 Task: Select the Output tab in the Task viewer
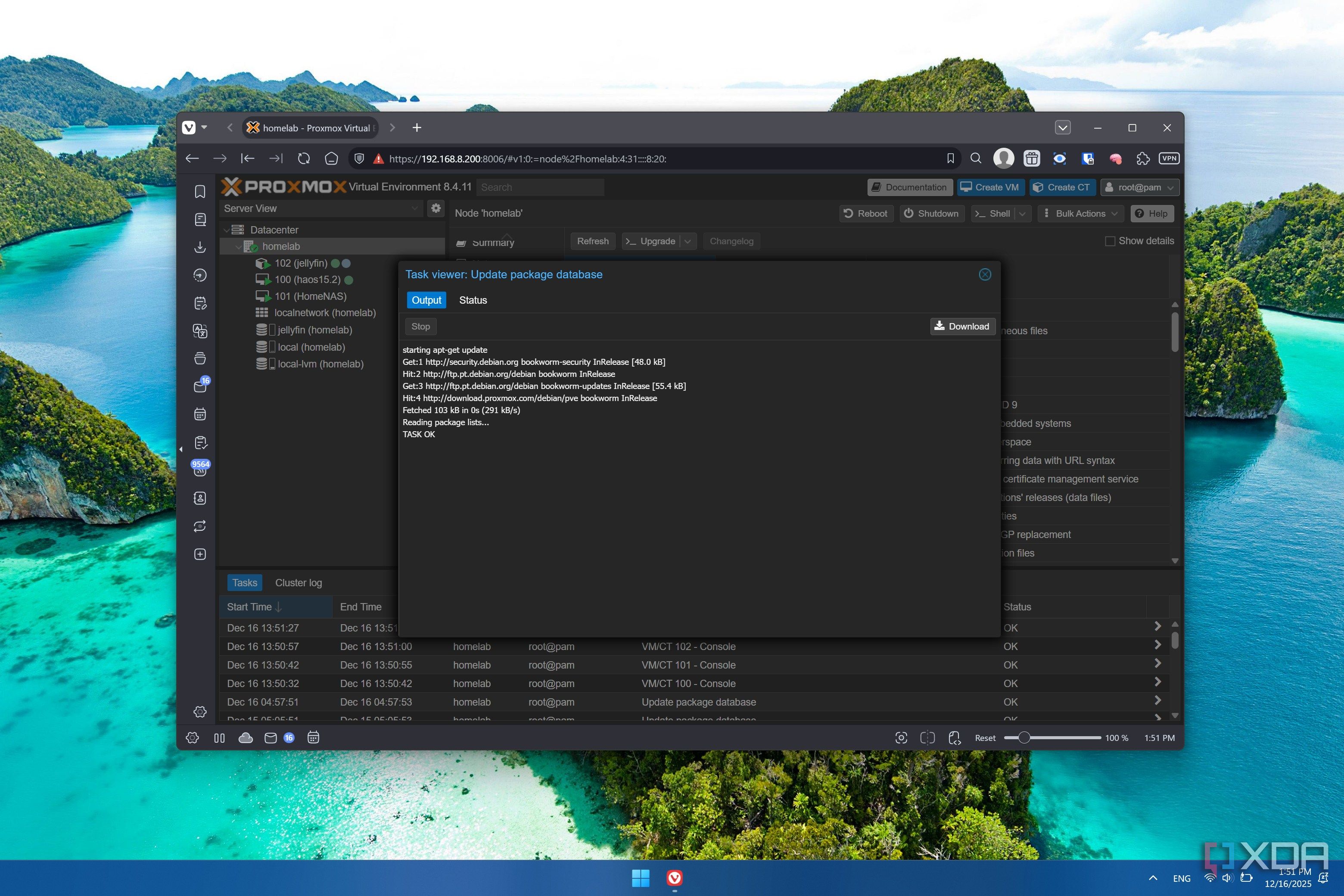pyautogui.click(x=426, y=300)
